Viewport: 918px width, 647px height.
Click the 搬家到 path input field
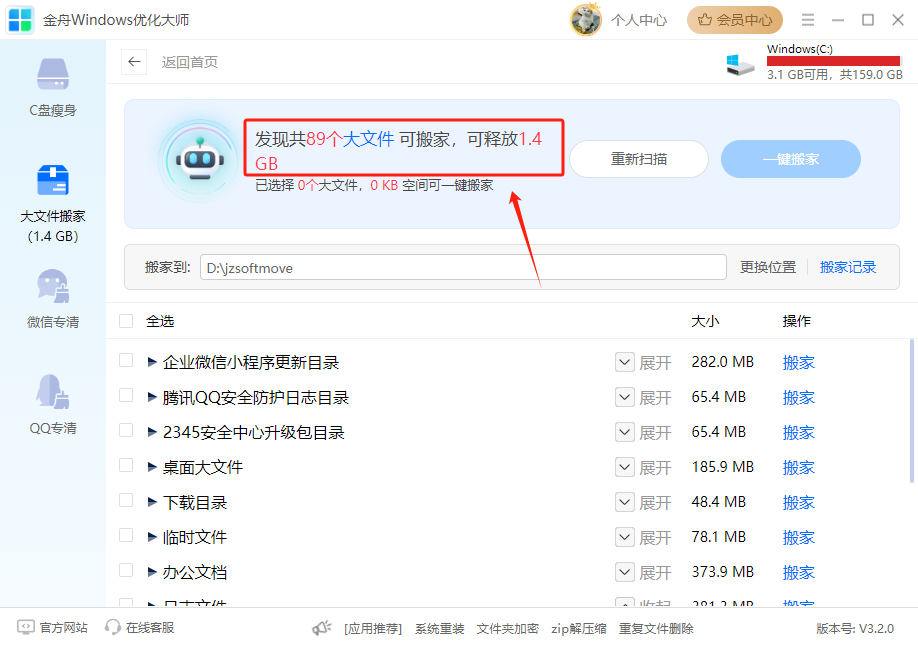click(463, 268)
